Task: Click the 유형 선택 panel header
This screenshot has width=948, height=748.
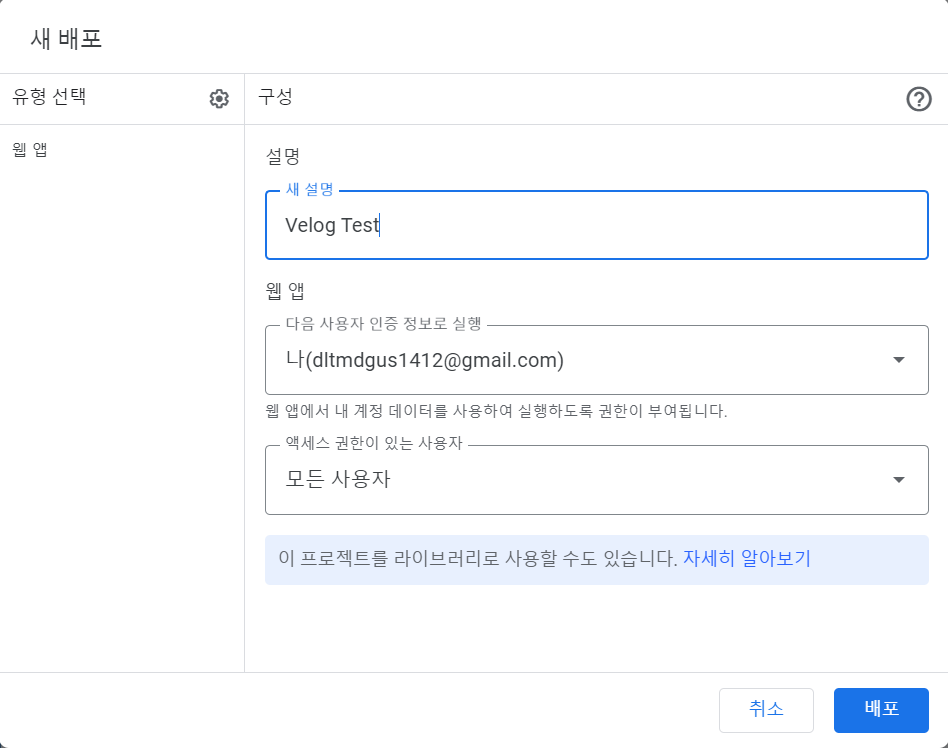Action: (x=49, y=96)
